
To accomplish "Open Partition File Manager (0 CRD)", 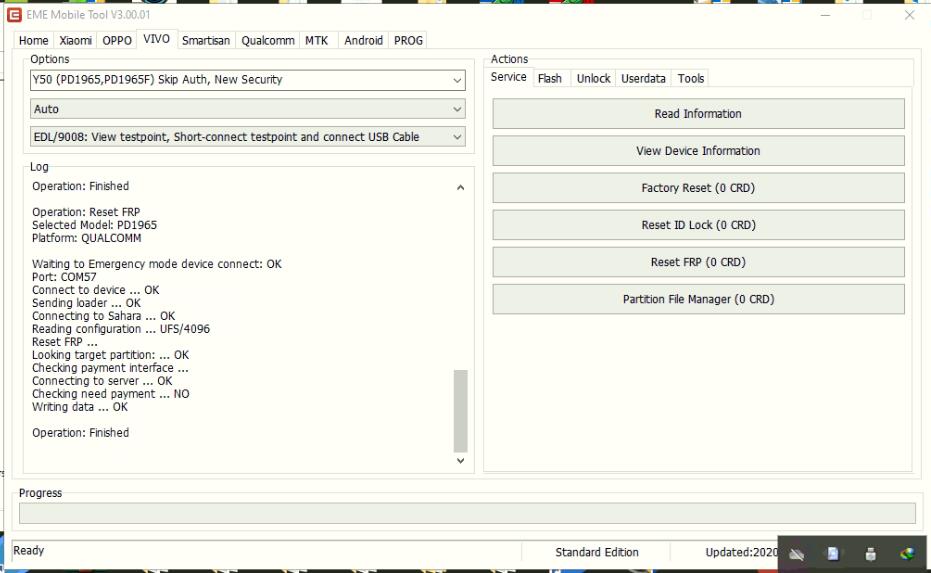I will pos(698,299).
